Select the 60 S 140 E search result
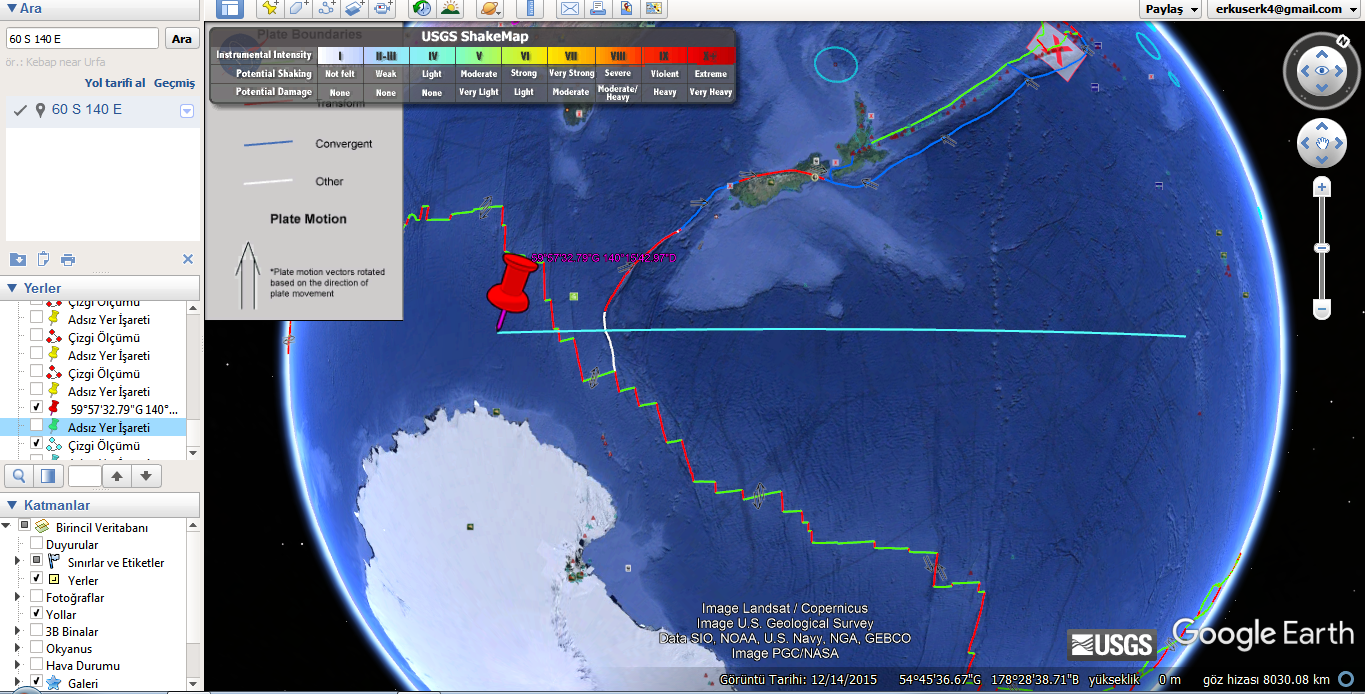 (x=87, y=109)
